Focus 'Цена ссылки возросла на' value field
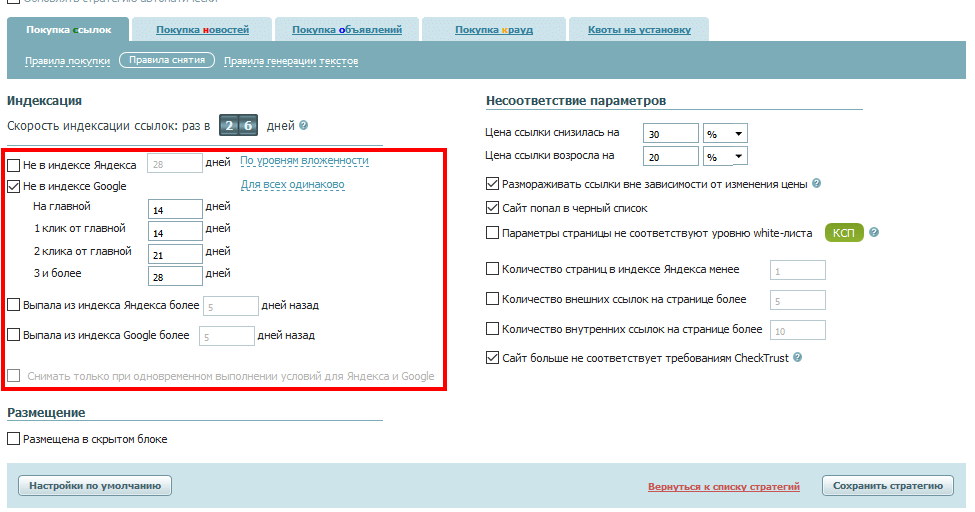 click(x=671, y=156)
